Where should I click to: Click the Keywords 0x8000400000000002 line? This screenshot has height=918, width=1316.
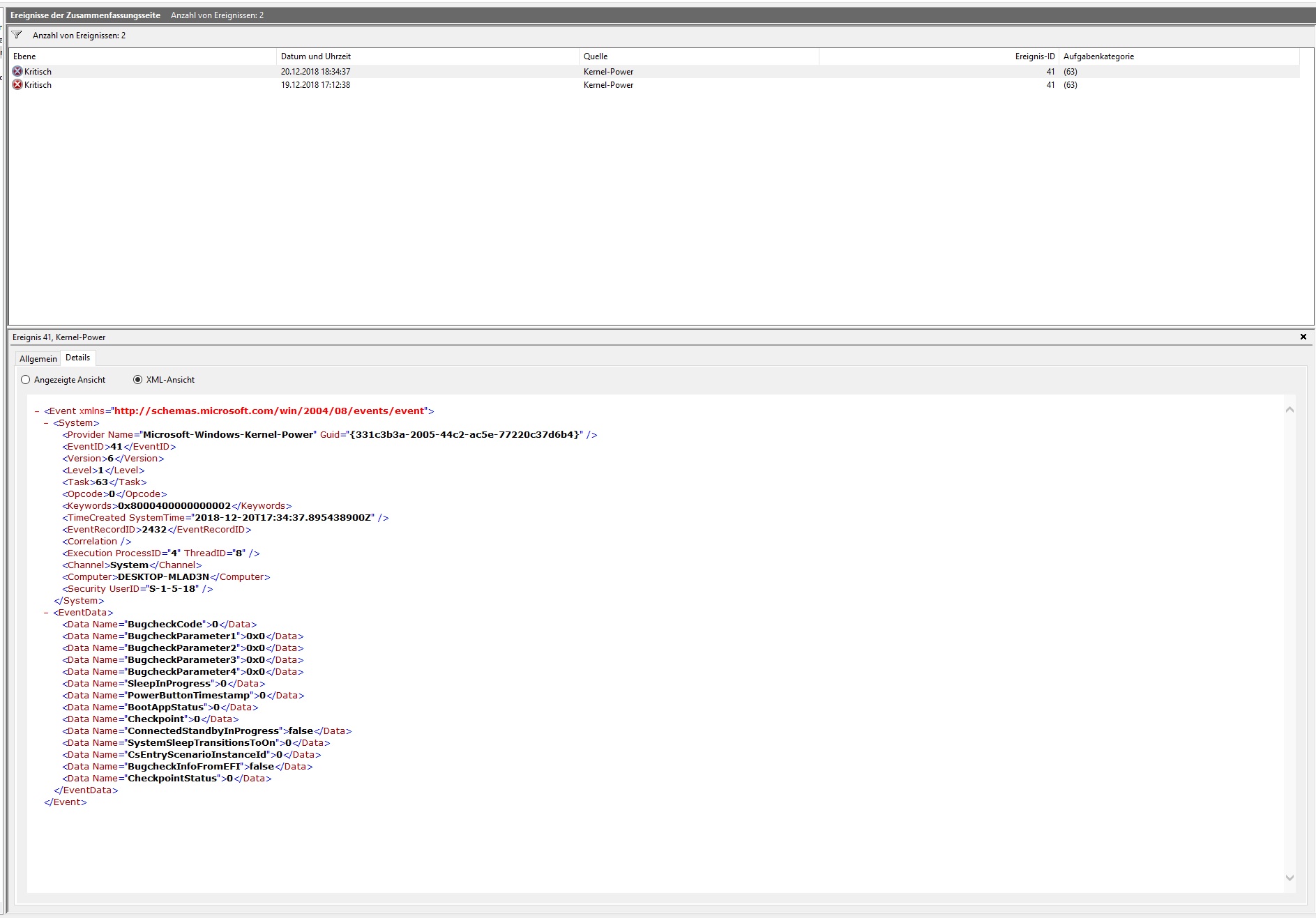(177, 506)
